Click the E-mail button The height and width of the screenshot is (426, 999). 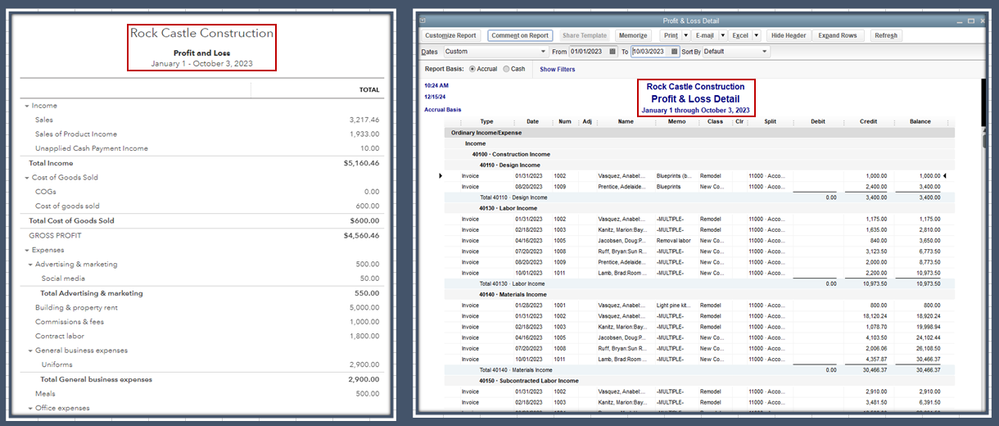click(x=705, y=36)
